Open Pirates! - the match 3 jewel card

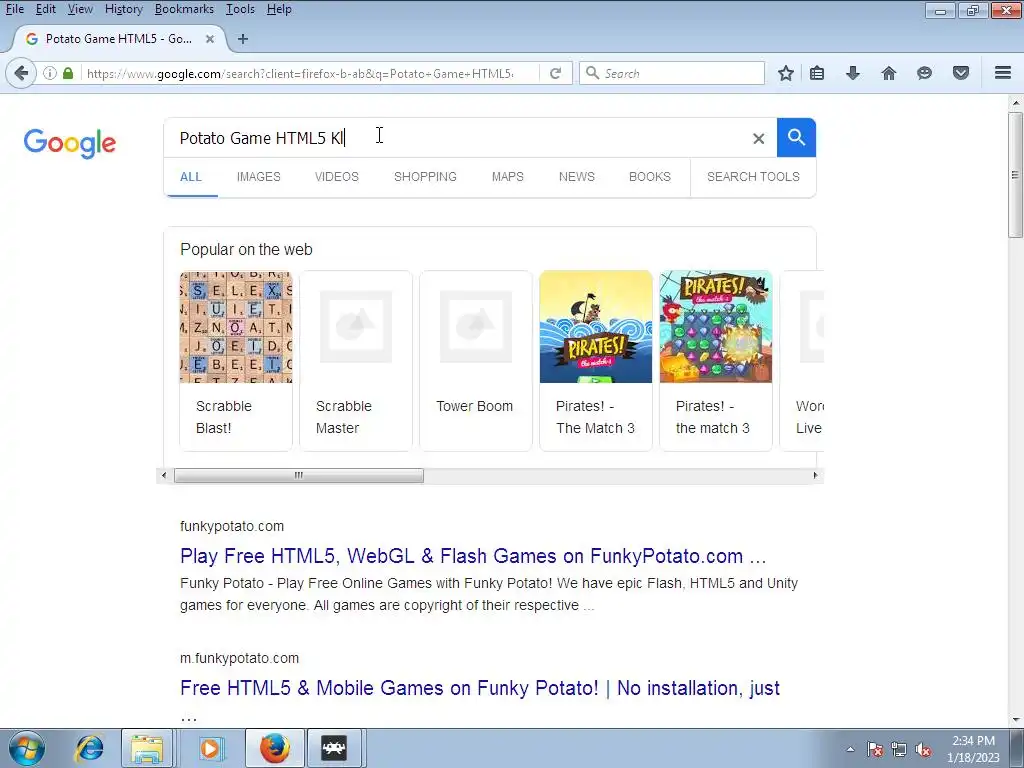[716, 360]
